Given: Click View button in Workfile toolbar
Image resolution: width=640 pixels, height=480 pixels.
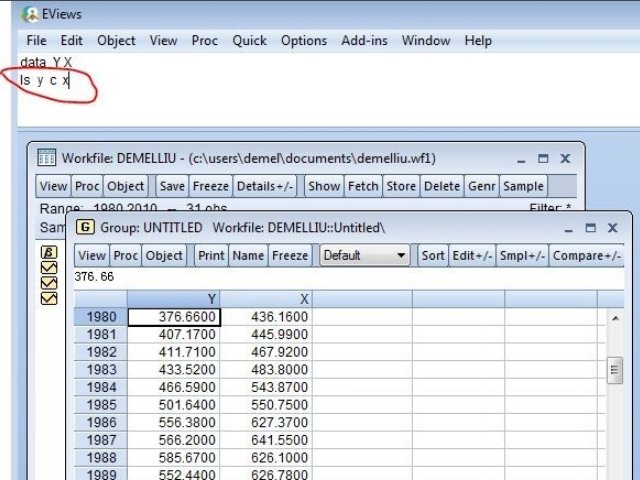Looking at the screenshot, I should click(x=53, y=186).
